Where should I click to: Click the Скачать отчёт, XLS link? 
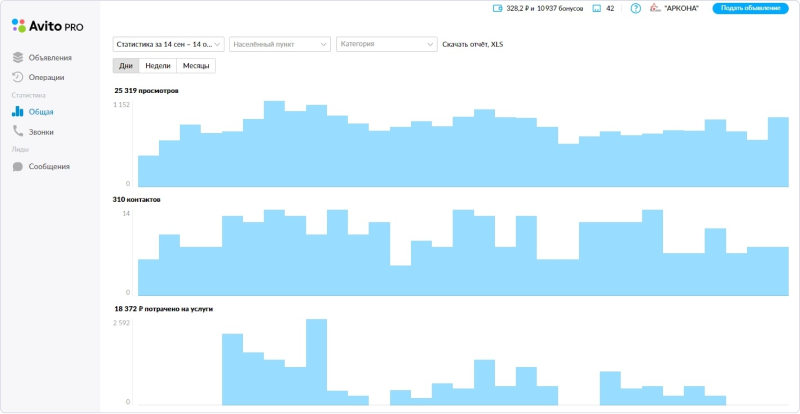(x=473, y=44)
